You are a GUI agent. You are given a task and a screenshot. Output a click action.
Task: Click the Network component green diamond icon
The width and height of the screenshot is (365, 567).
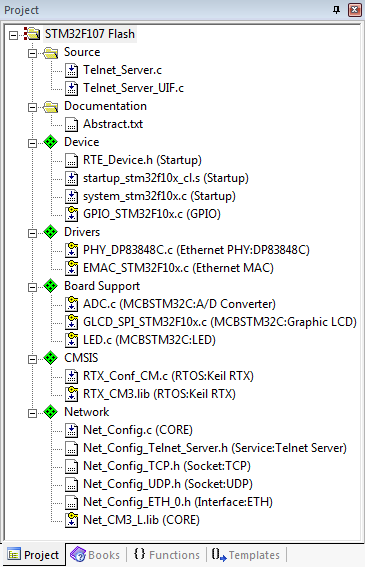(51, 412)
